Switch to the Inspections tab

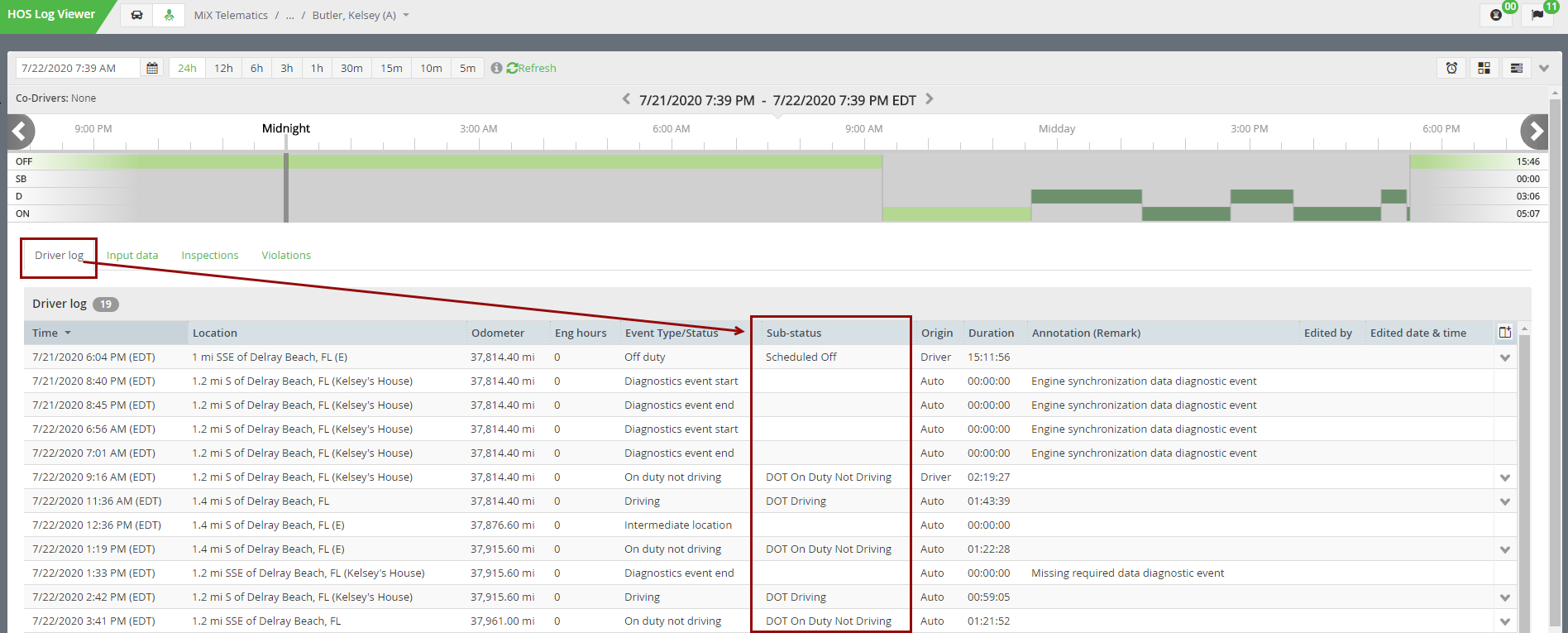pyautogui.click(x=210, y=255)
